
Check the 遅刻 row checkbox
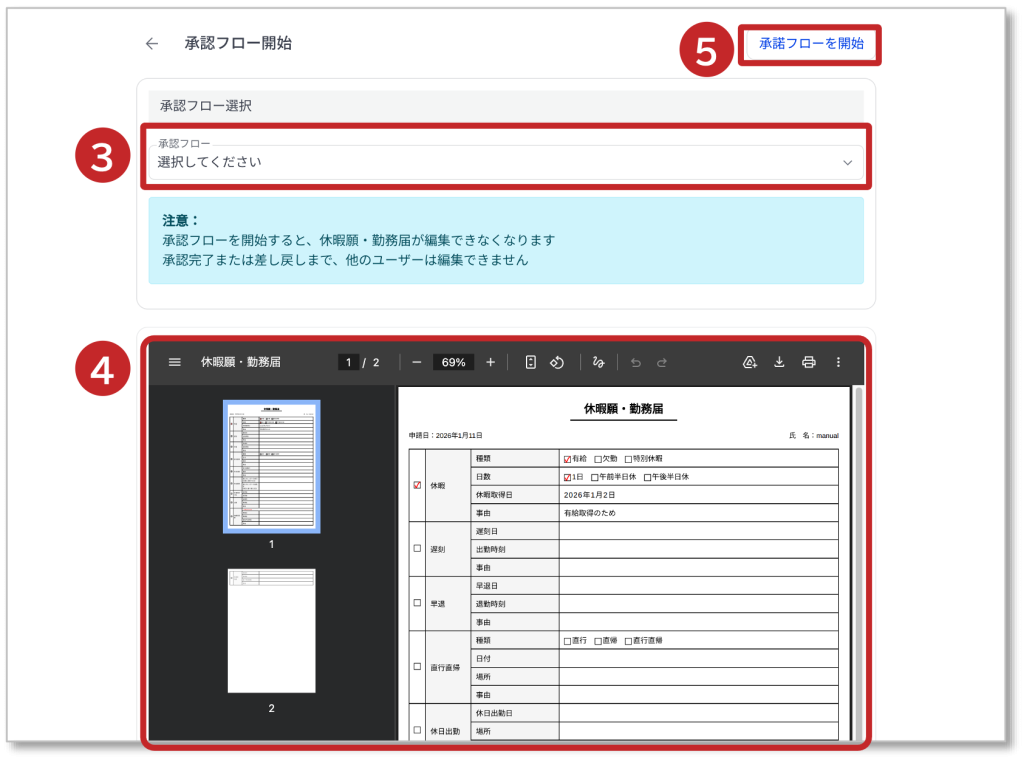coord(417,548)
